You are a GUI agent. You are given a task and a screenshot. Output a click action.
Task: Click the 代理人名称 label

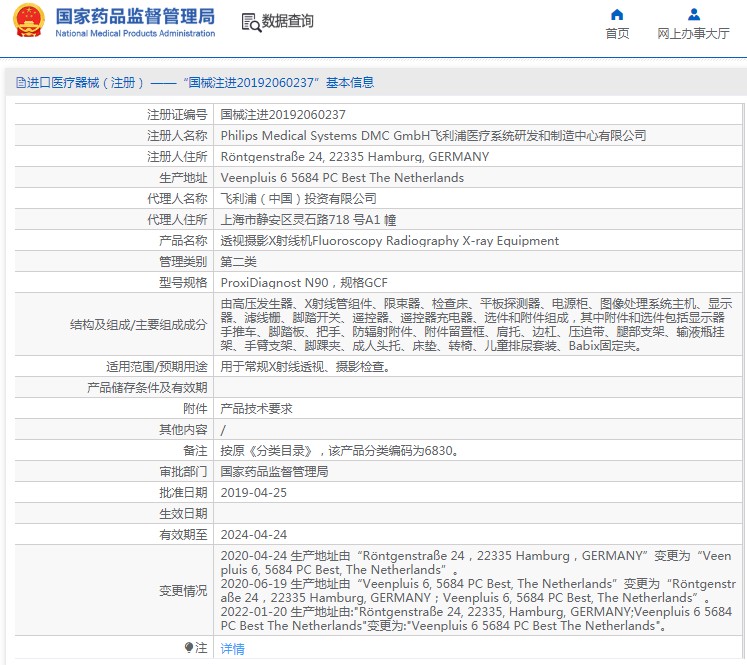click(x=177, y=199)
